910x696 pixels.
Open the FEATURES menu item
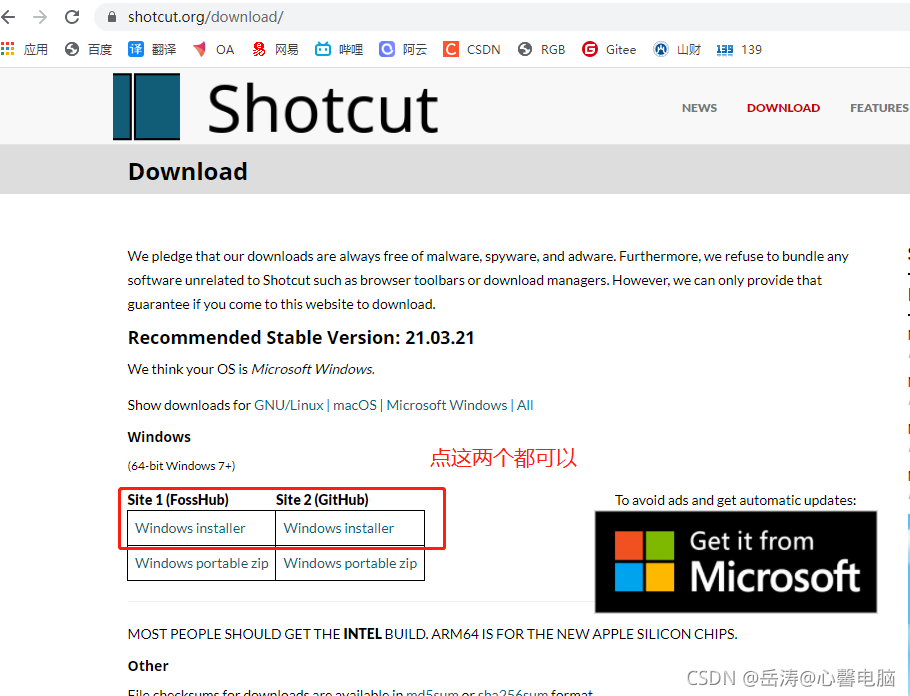point(879,108)
